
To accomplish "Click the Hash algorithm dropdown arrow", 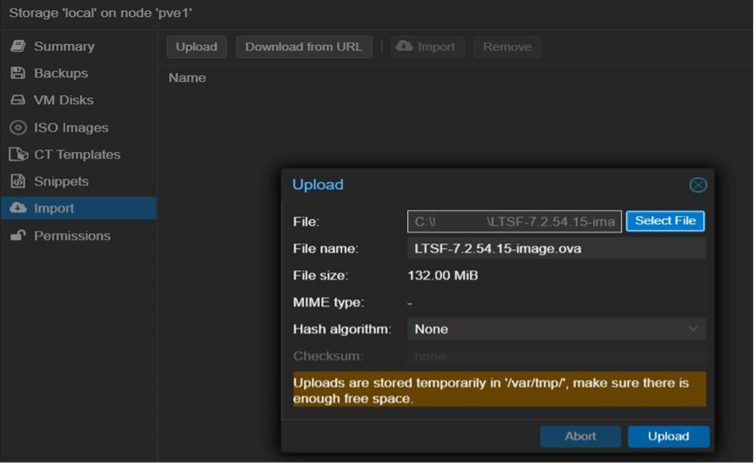I will 693,329.
